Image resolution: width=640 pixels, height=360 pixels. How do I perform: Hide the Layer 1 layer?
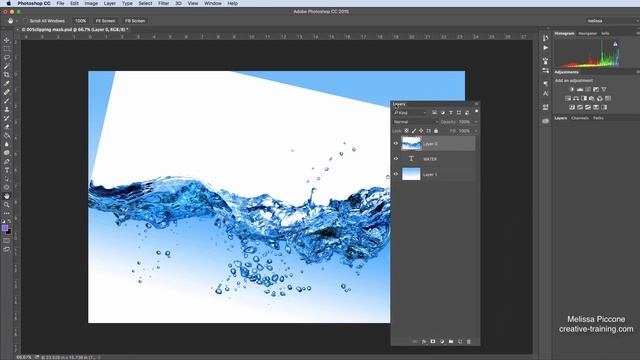point(396,174)
